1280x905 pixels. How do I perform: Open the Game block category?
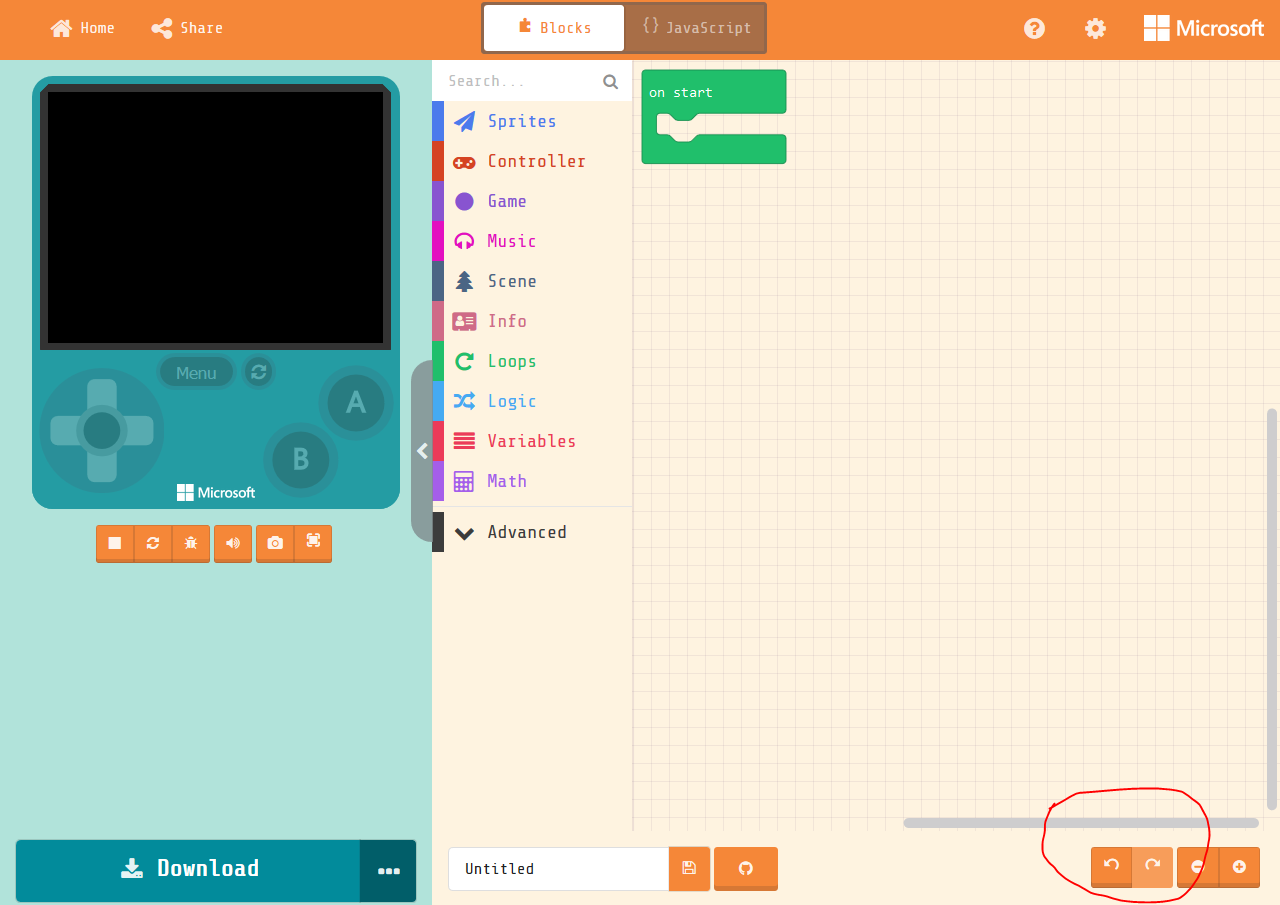pos(532,201)
